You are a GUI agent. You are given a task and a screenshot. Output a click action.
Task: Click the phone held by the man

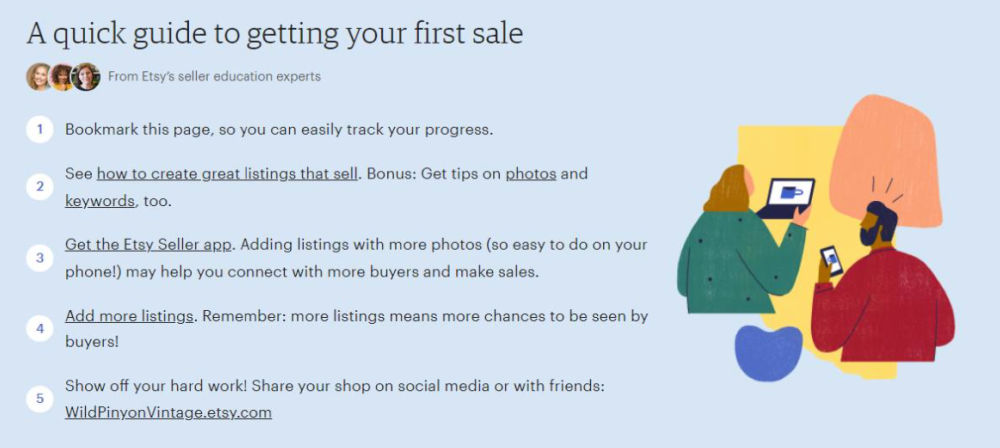pos(831,260)
